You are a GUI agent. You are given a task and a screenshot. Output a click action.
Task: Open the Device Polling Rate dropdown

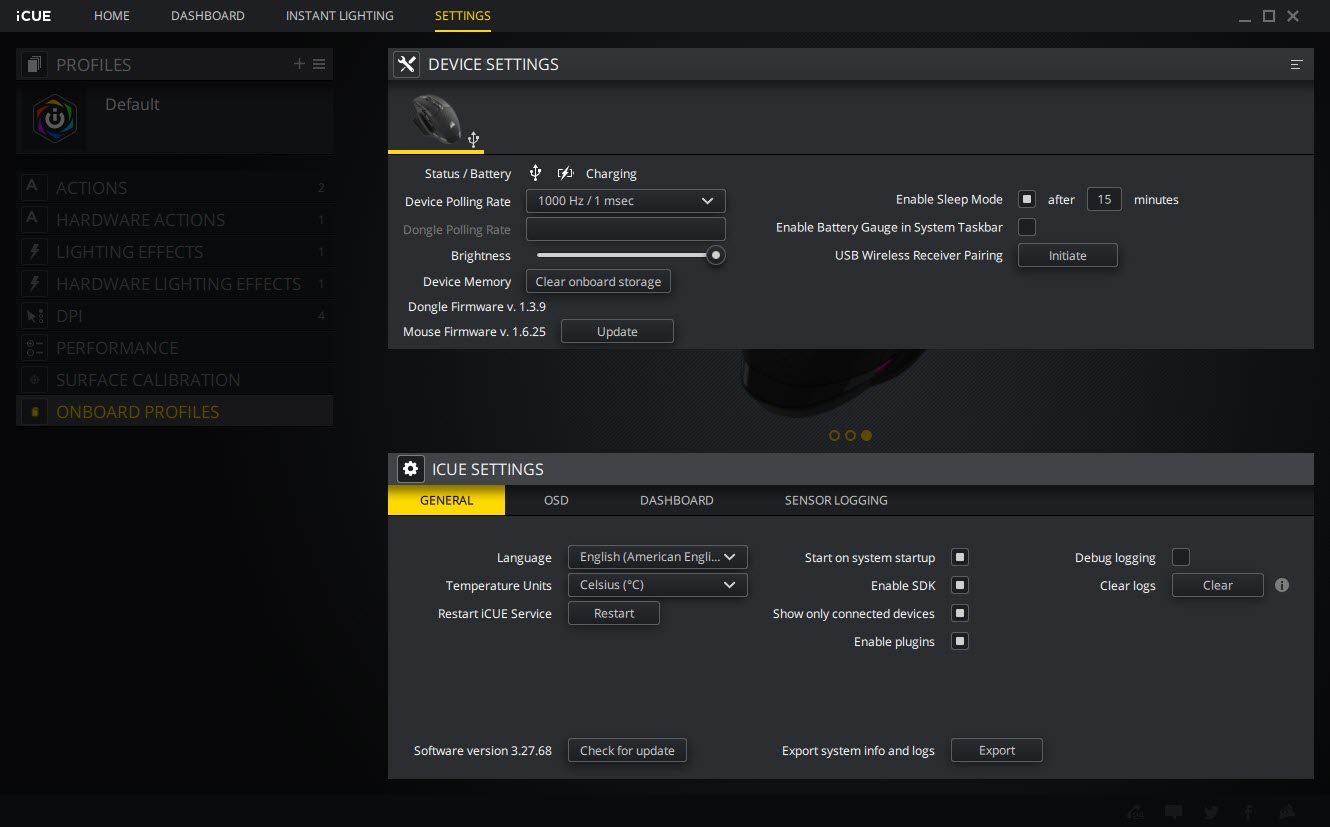click(626, 201)
